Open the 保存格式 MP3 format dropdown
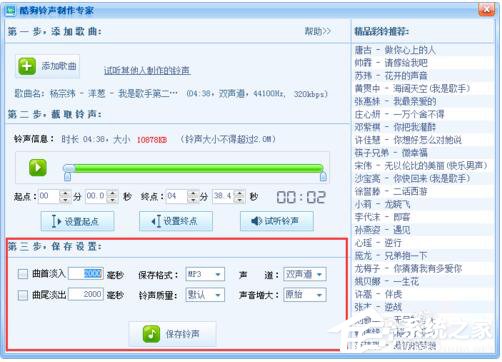Screen dimensions: 502x362 click(x=205, y=274)
